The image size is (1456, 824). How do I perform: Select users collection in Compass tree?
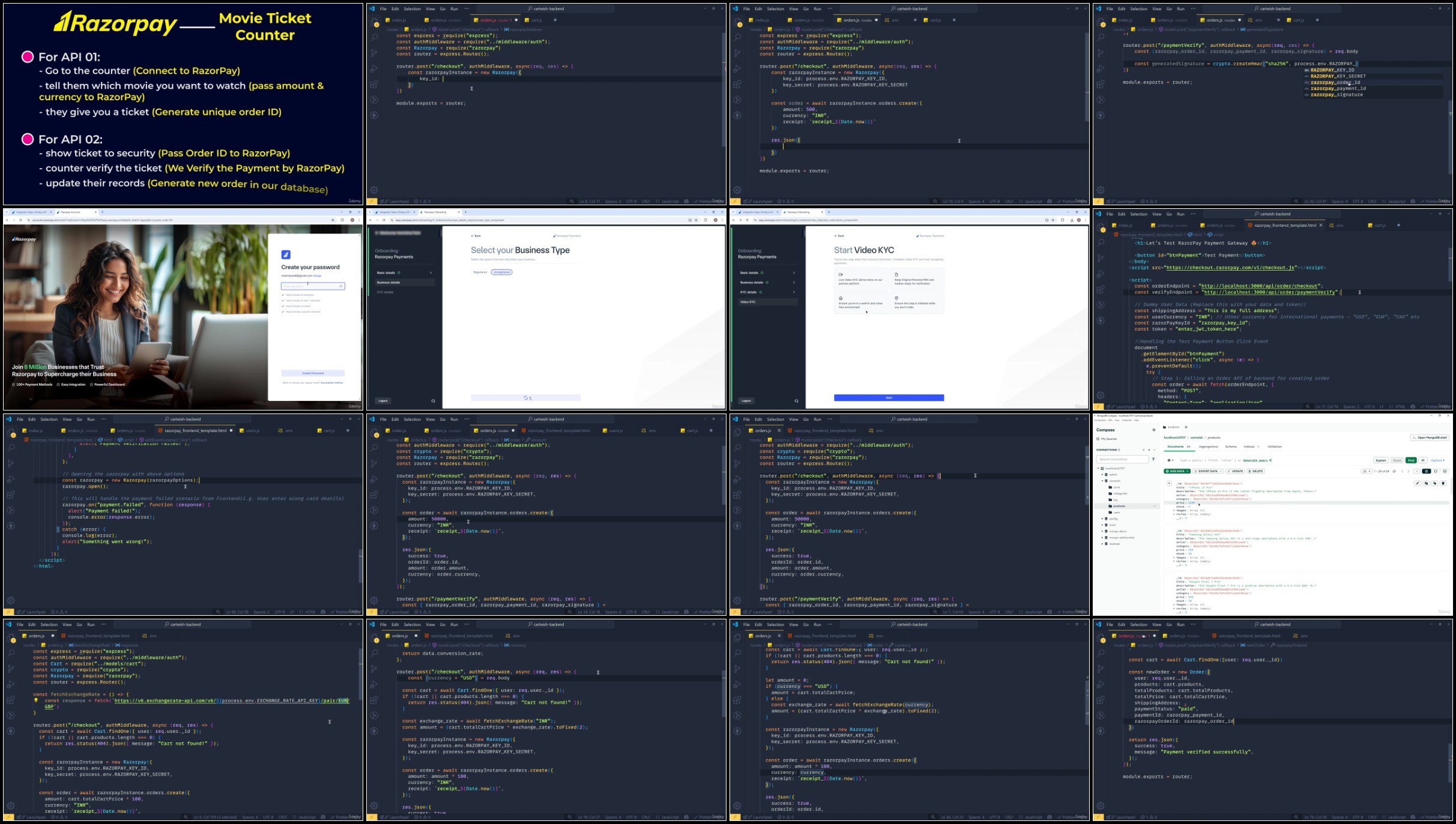pyautogui.click(x=1117, y=512)
